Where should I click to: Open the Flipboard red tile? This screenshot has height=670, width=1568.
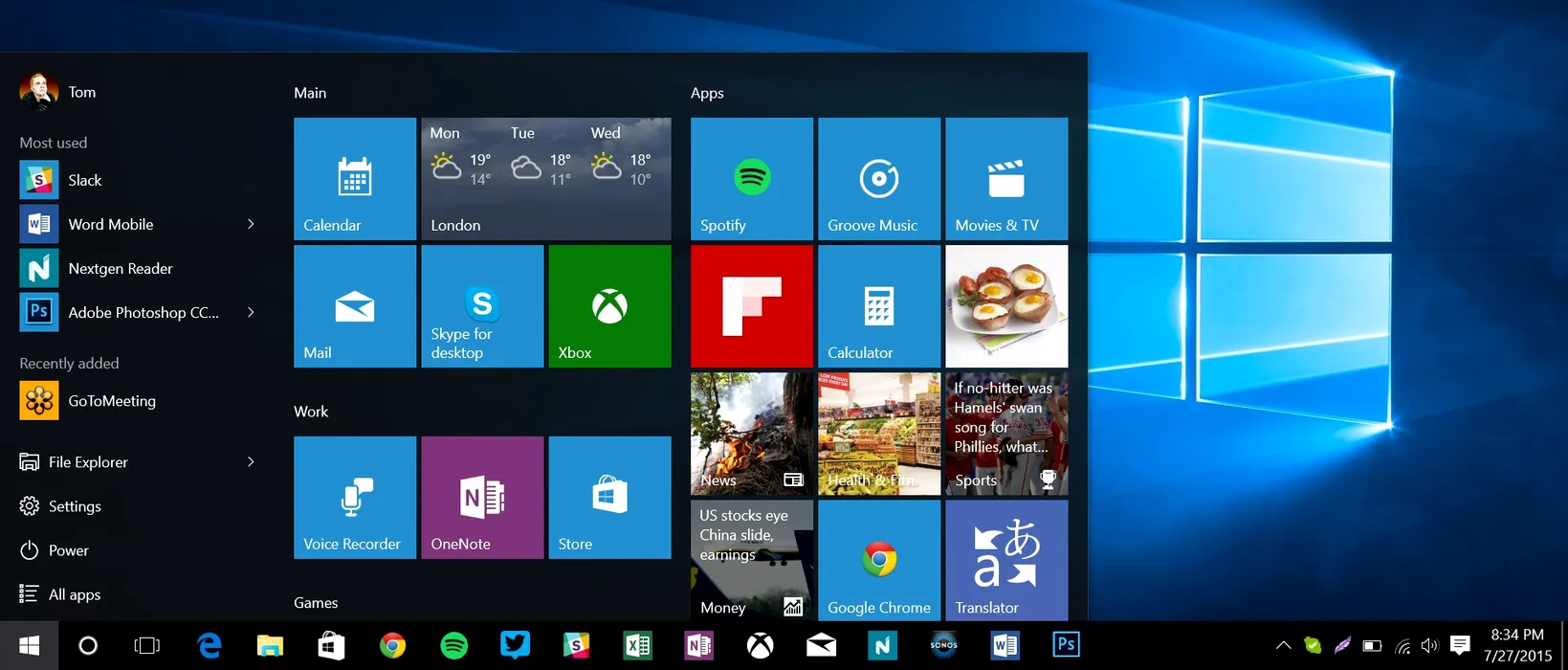click(751, 306)
